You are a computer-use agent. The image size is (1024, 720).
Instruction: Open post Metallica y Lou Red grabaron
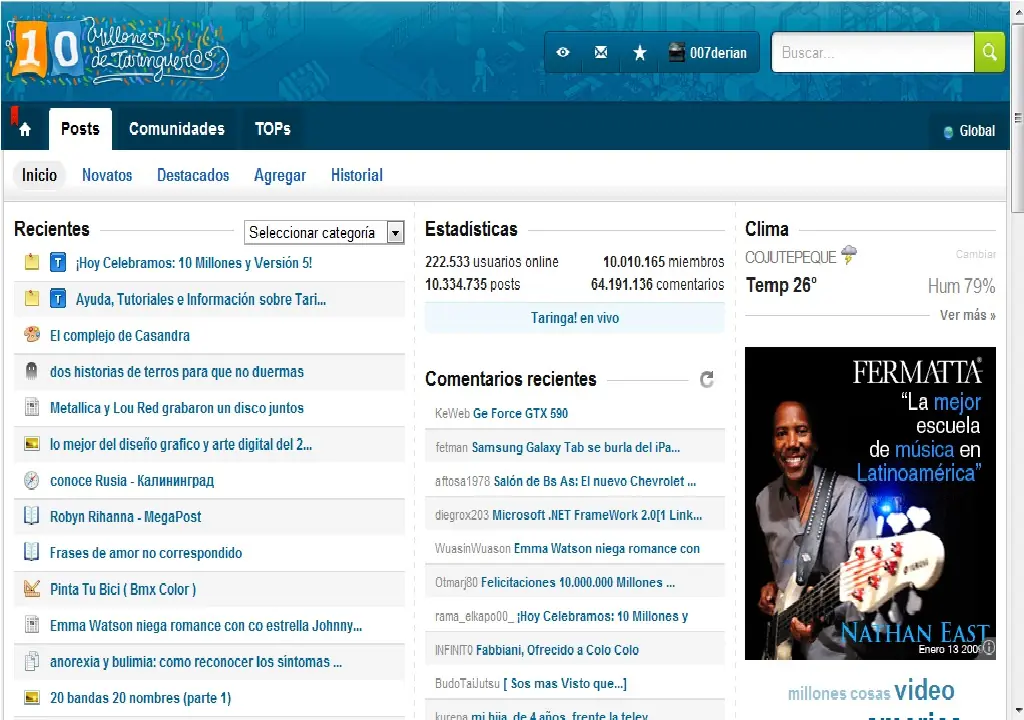[x=177, y=408]
